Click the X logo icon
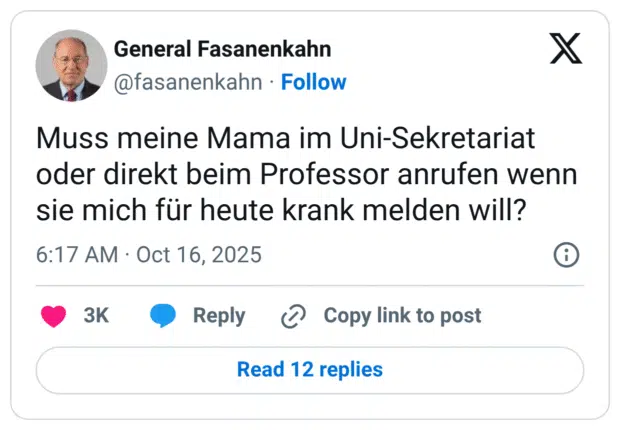 (566, 49)
